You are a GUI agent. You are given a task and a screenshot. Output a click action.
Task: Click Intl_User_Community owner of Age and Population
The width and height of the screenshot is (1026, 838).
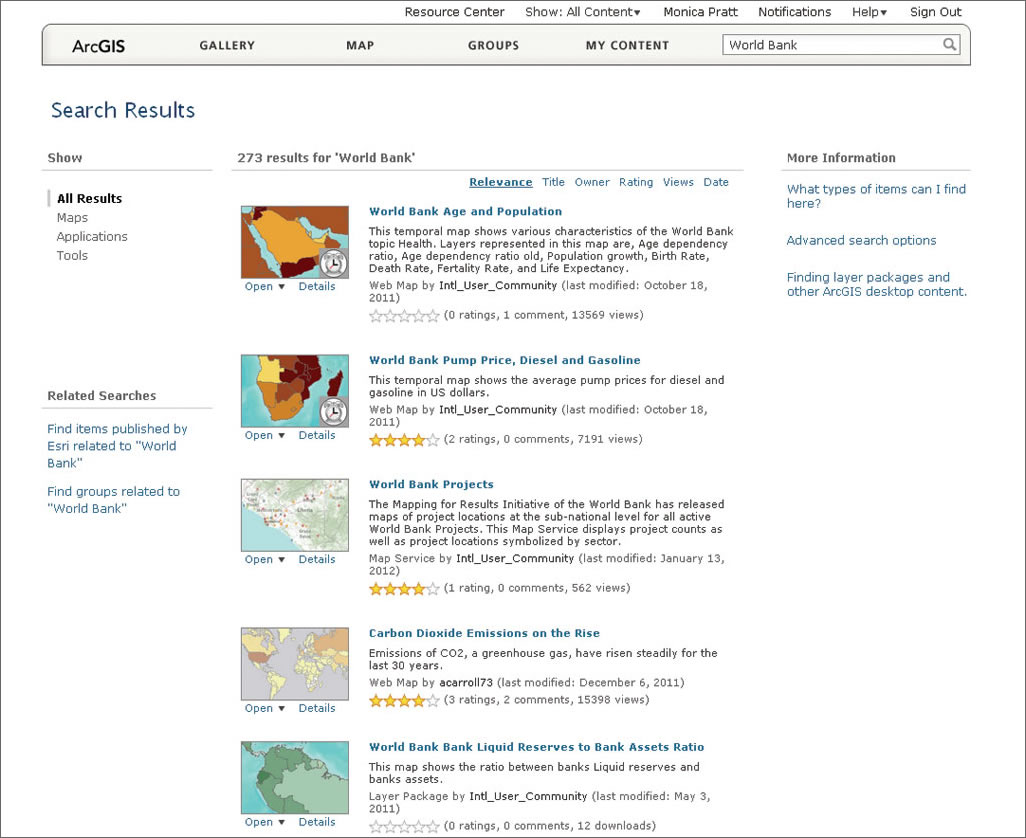(x=498, y=286)
